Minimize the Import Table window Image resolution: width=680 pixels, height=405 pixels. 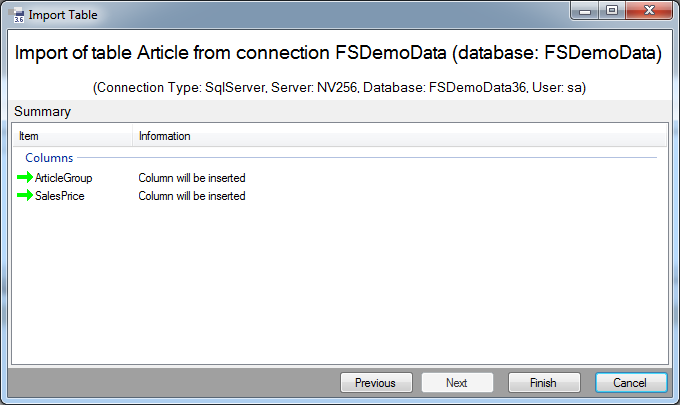point(585,10)
